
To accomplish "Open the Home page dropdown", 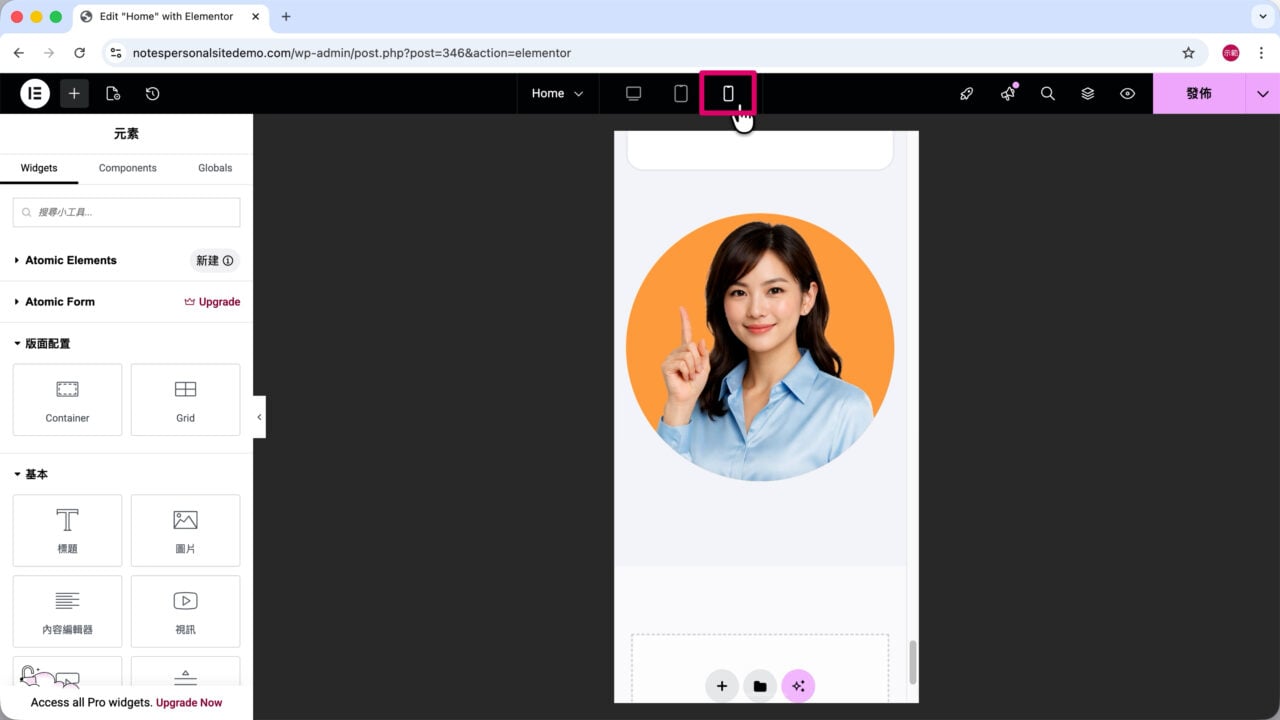I will tap(557, 93).
